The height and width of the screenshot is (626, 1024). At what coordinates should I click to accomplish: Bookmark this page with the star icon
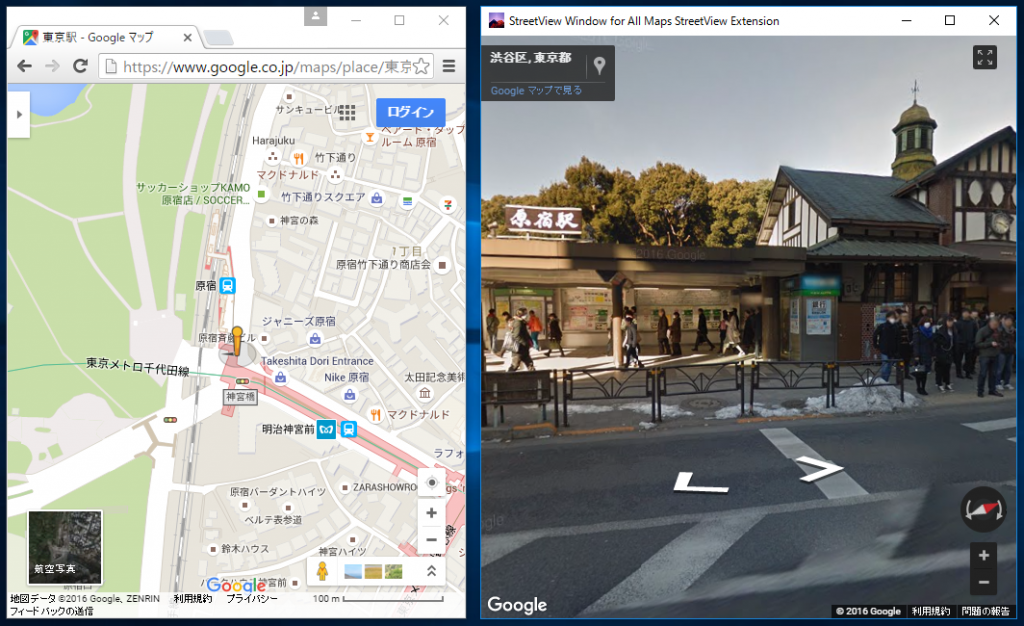pyautogui.click(x=421, y=67)
